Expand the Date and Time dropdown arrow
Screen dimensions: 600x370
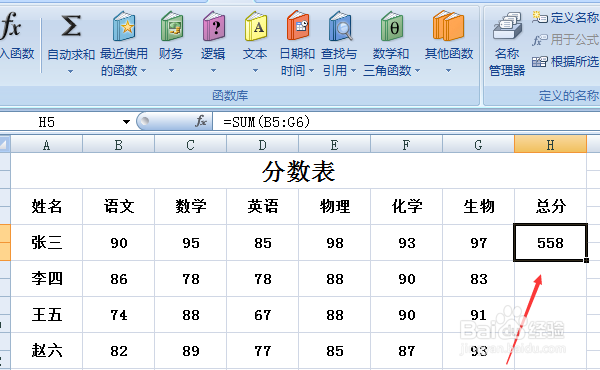(311, 70)
